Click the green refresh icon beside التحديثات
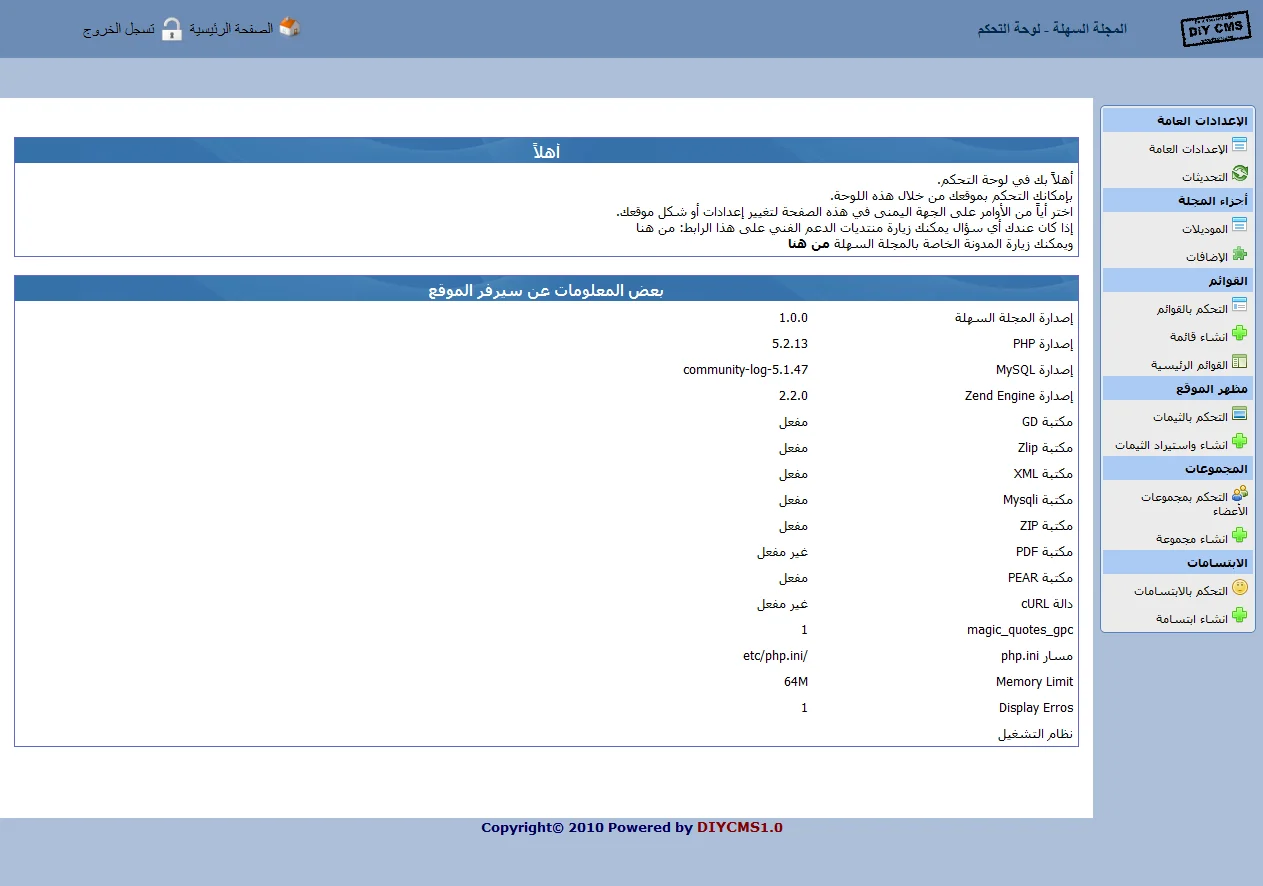Image resolution: width=1263 pixels, height=886 pixels. coord(1240,175)
